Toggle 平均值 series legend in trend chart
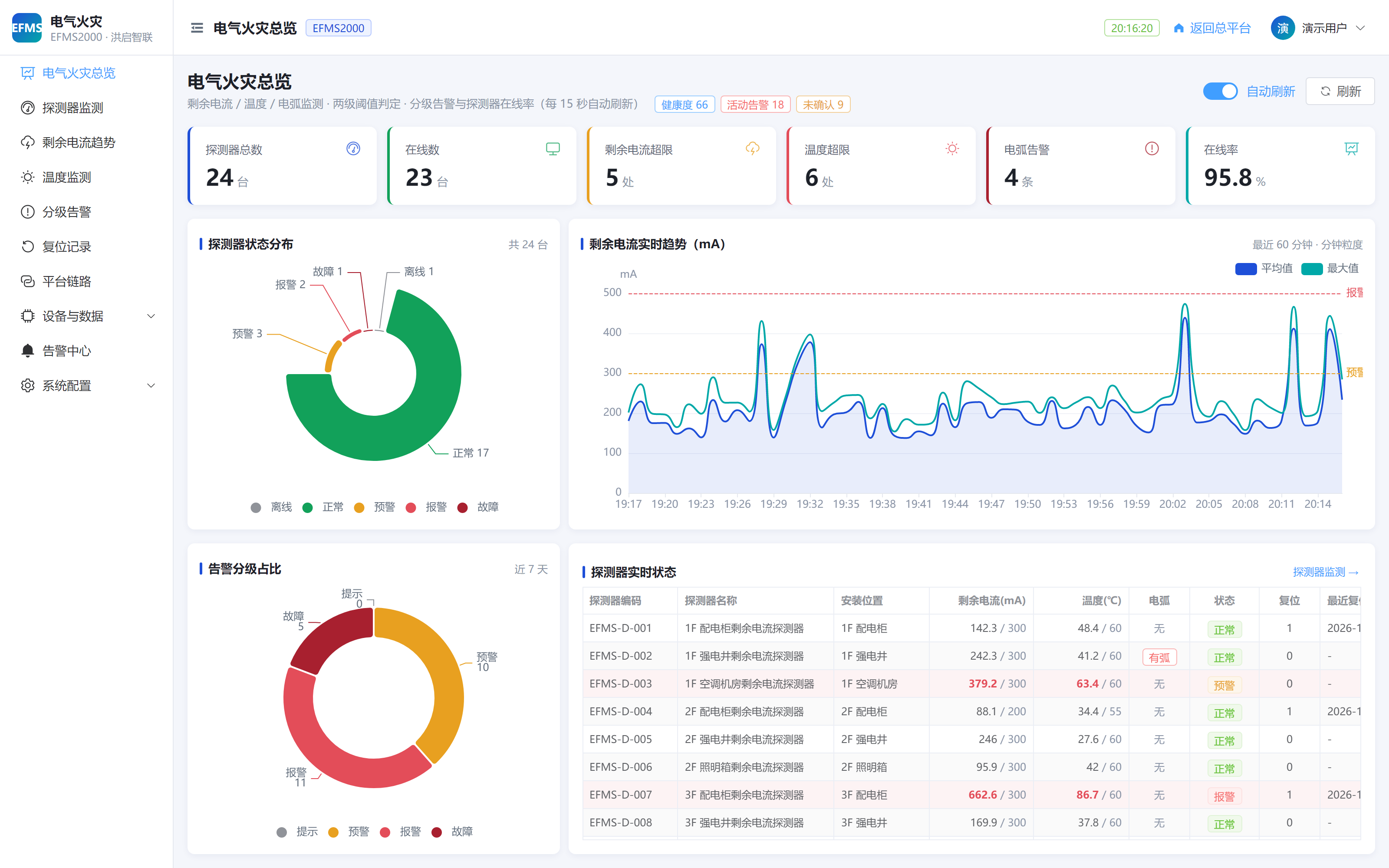Screen dimensions: 1389x868 (1264, 268)
